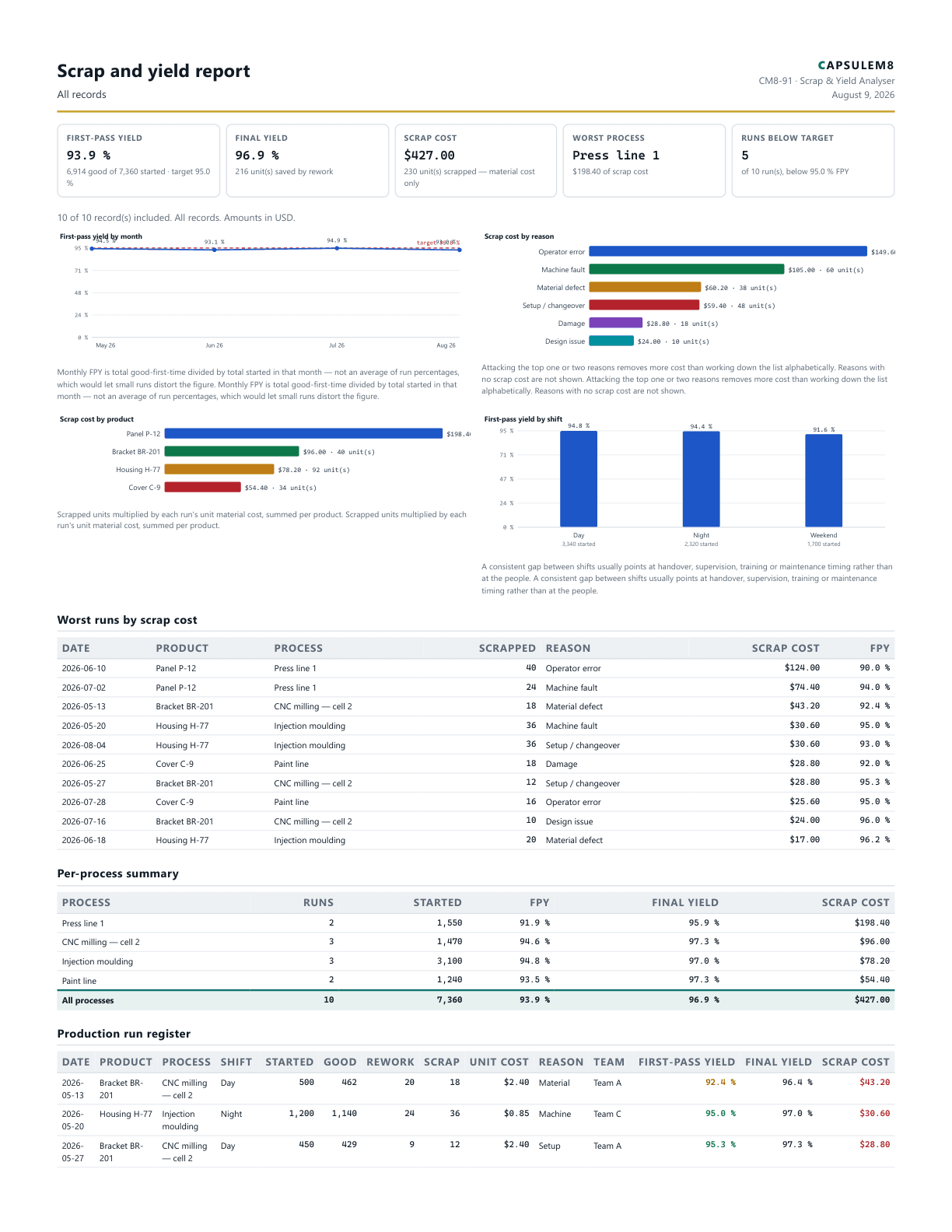Click the purple Damage bar
This screenshot has height=1232, width=952.
(616, 323)
